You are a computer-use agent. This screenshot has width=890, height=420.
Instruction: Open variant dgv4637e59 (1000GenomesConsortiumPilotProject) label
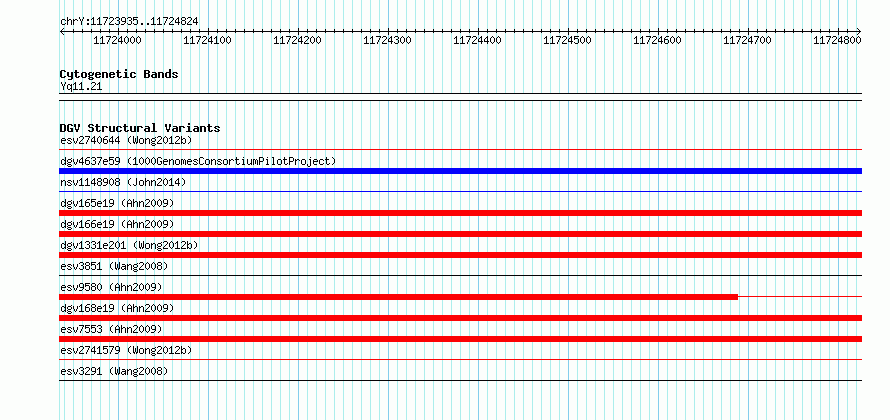pyautogui.click(x=198, y=161)
